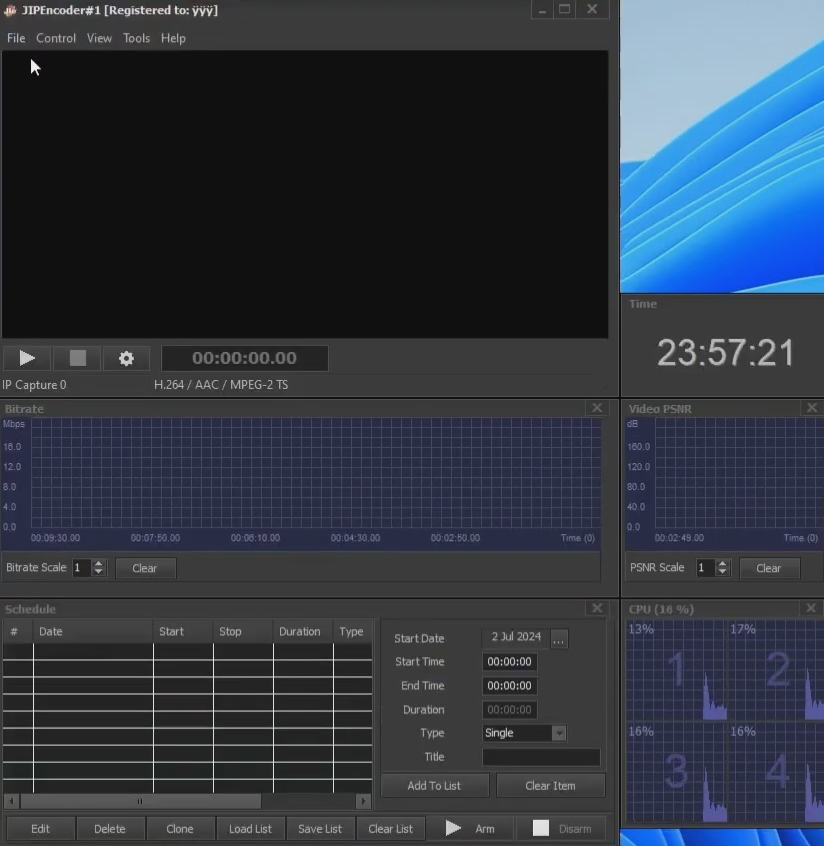
Task: Start the IP capture with the play icon
Action: 26,358
